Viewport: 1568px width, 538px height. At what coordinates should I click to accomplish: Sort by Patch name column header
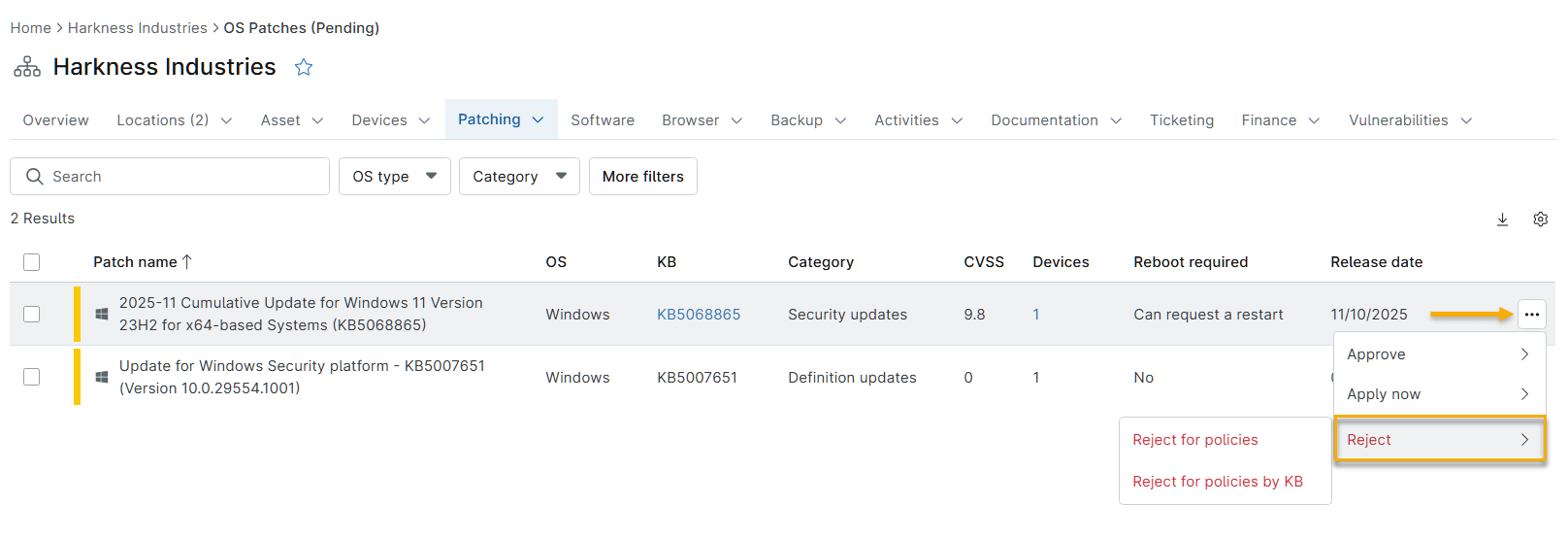135,262
